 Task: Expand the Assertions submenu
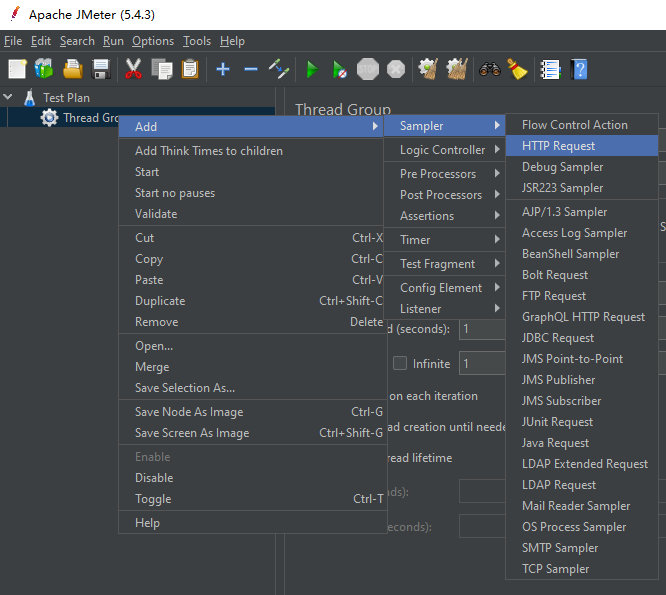(x=444, y=216)
